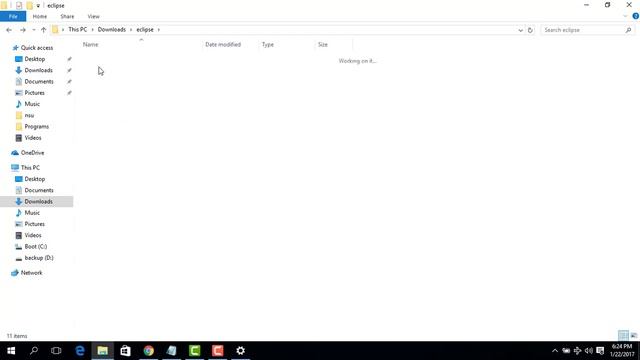640x360 pixels.
Task: Open the Store from taskbar
Action: [125, 351]
